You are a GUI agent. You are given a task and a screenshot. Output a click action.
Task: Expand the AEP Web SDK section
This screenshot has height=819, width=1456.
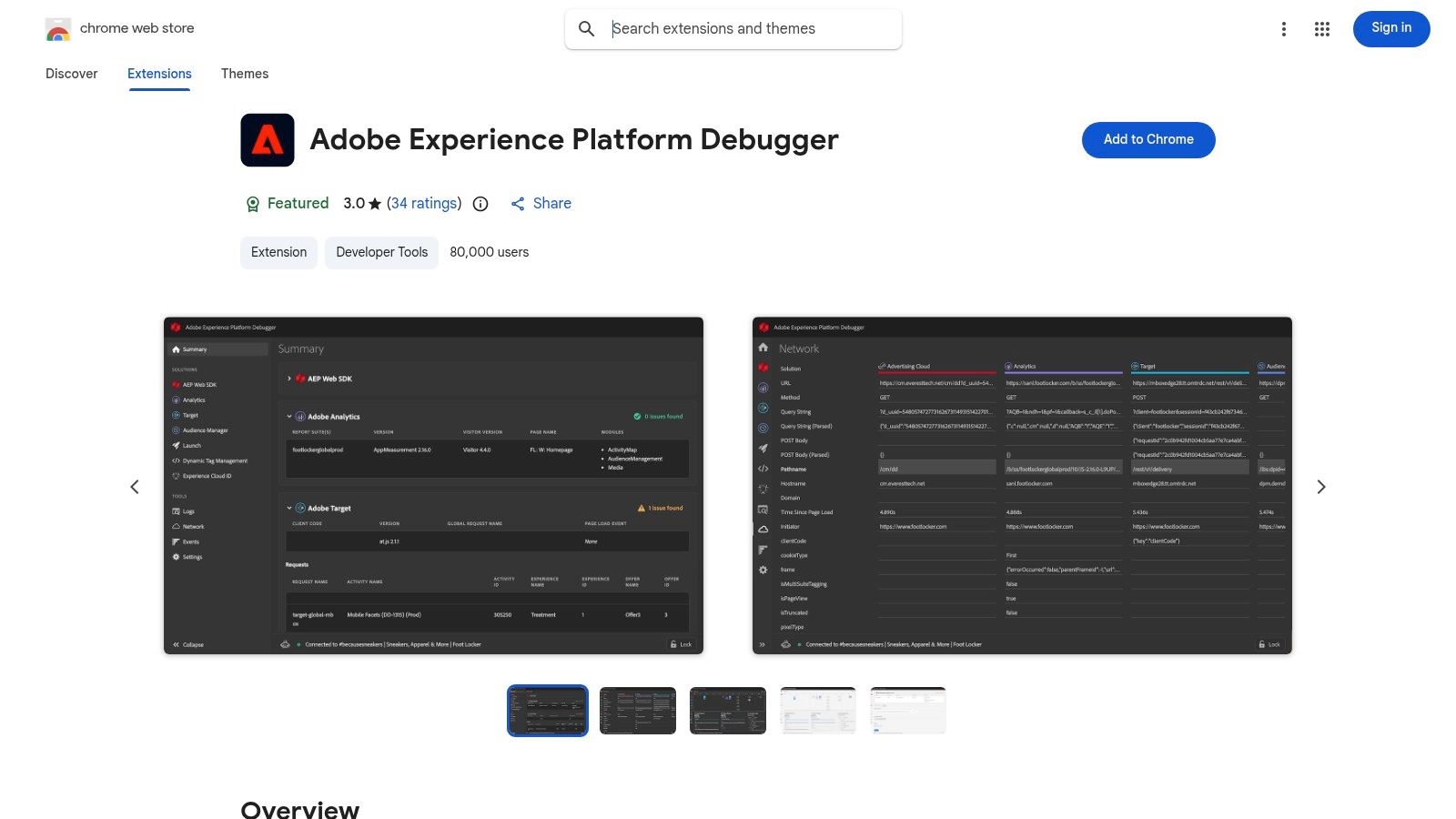[289, 378]
